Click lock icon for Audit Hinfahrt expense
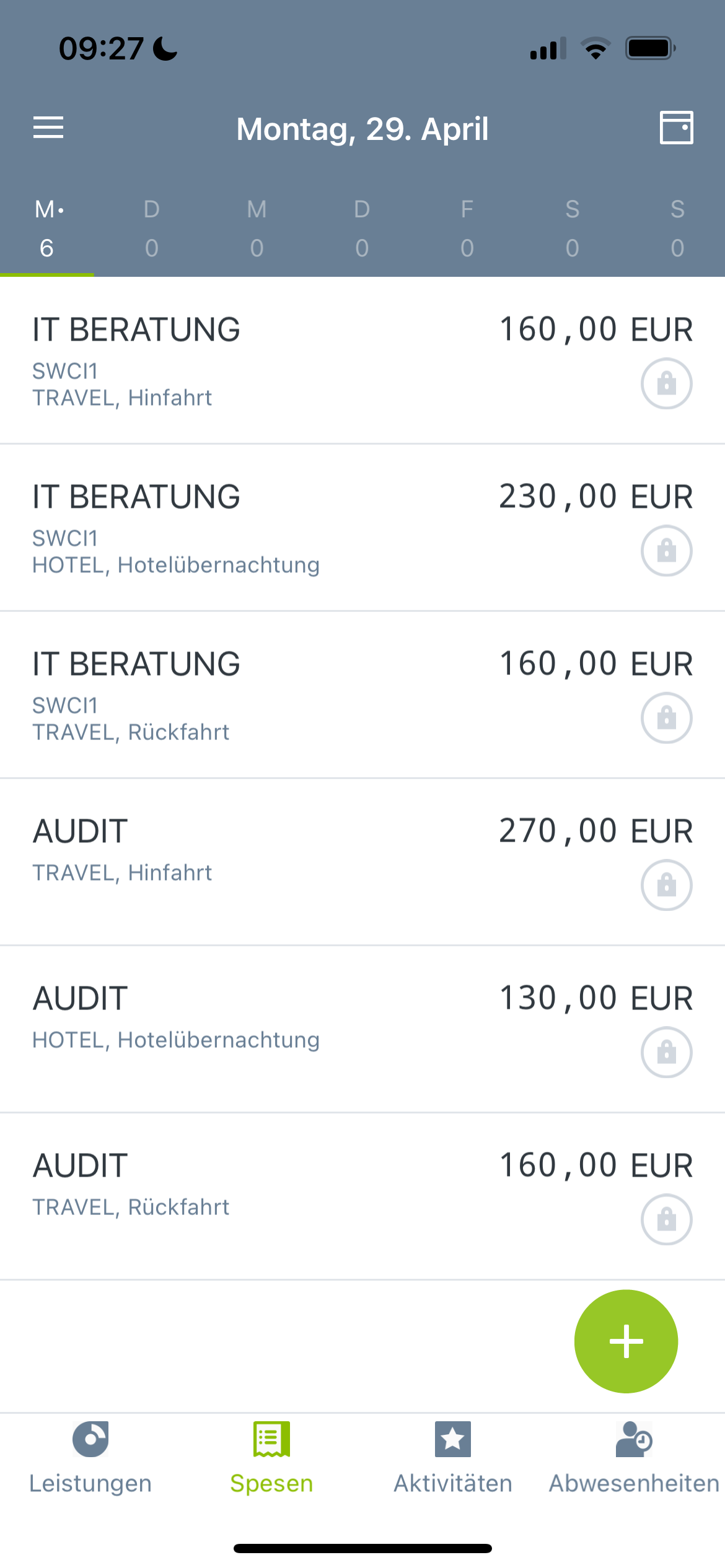 [x=666, y=885]
